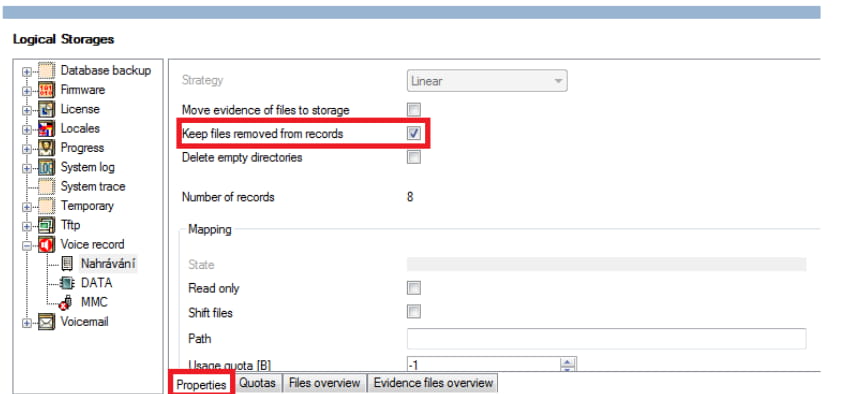This screenshot has height=394, width=849.
Task: Select License in the tree
Action: click(x=80, y=109)
